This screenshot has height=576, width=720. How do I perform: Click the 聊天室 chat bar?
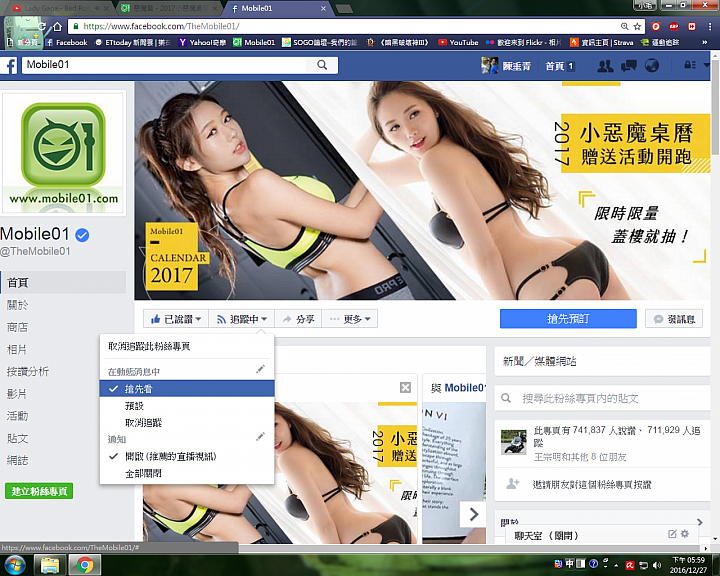click(604, 535)
